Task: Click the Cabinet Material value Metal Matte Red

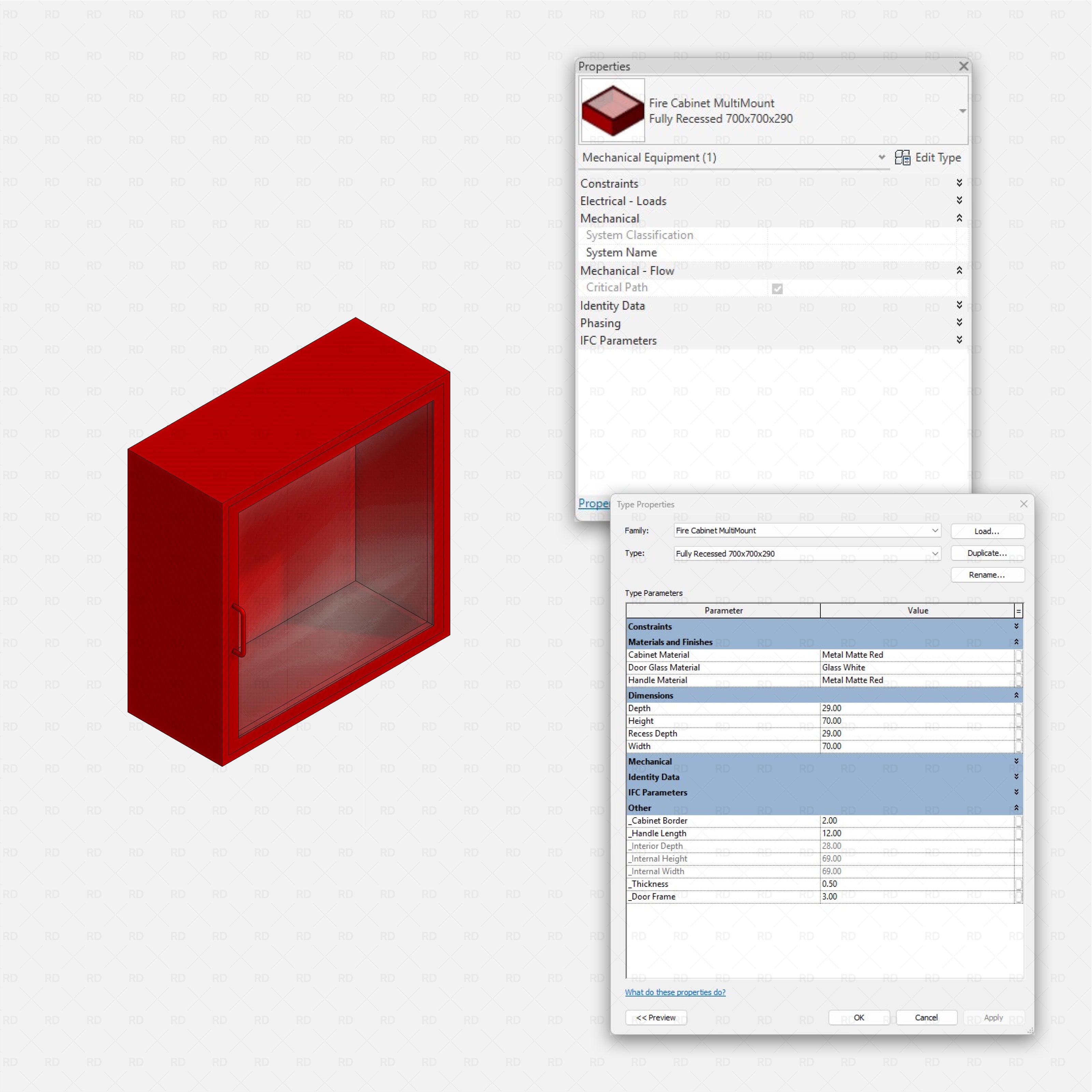Action: tap(917, 655)
